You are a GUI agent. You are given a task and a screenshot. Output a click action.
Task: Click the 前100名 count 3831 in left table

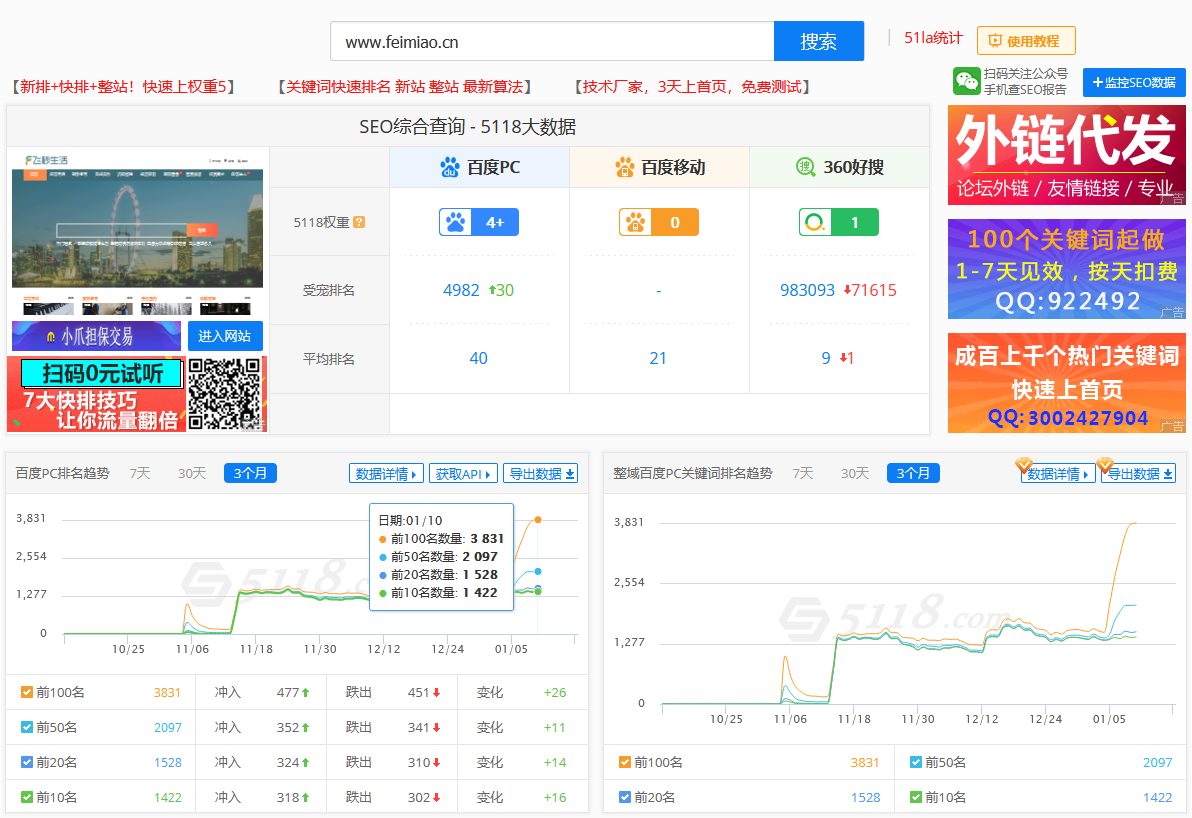pos(167,693)
